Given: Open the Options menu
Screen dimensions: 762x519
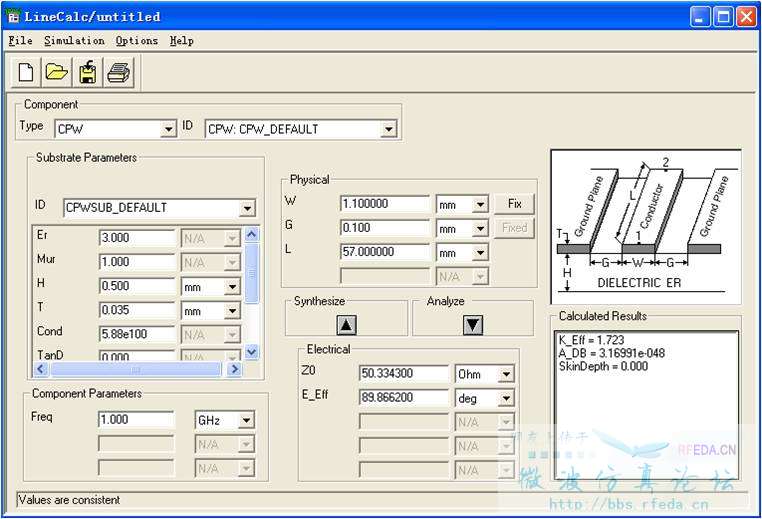Looking at the screenshot, I should point(137,41).
